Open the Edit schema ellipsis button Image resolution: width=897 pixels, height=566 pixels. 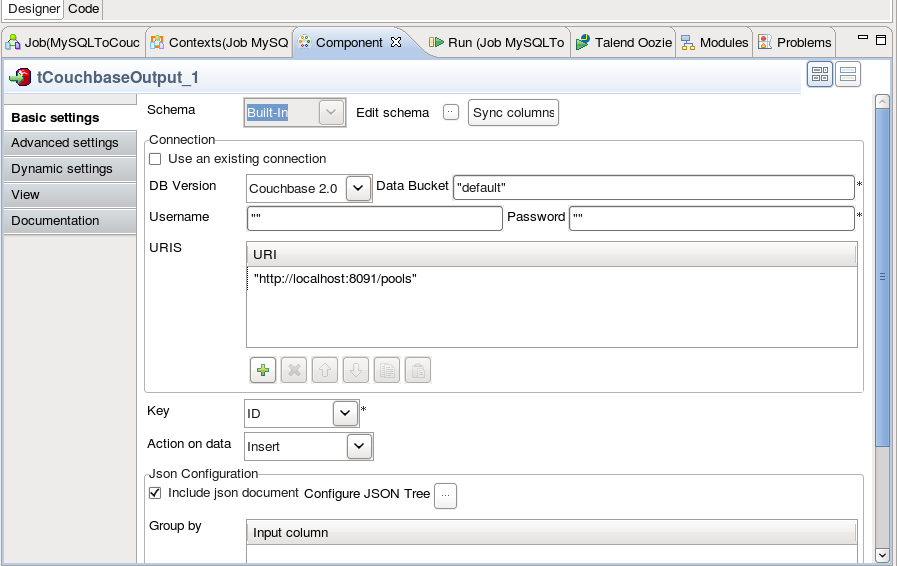(x=451, y=112)
